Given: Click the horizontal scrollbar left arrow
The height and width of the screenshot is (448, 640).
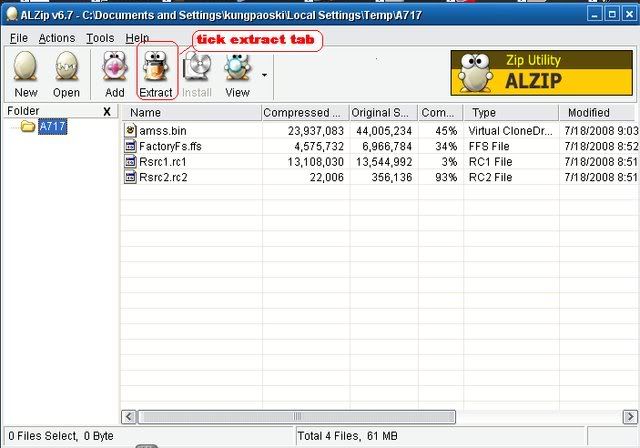Looking at the screenshot, I should pos(129,417).
